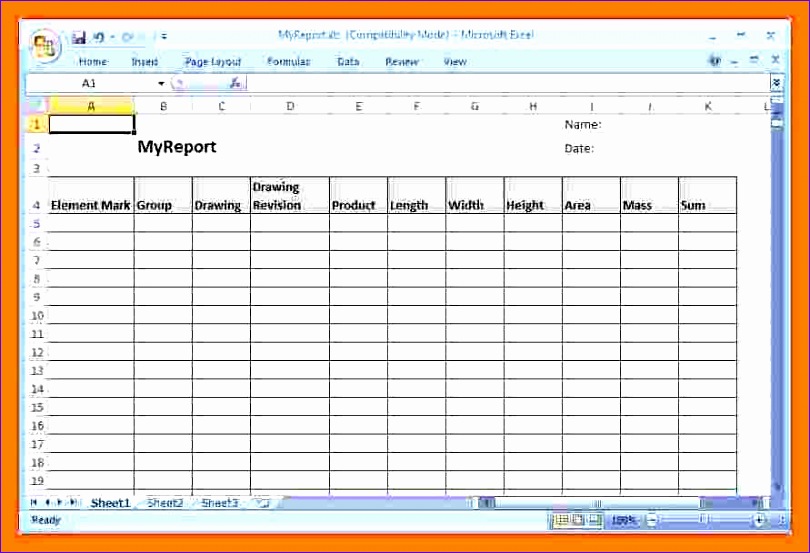The height and width of the screenshot is (553, 810).
Task: Switch to the Review tab
Action: [x=402, y=62]
